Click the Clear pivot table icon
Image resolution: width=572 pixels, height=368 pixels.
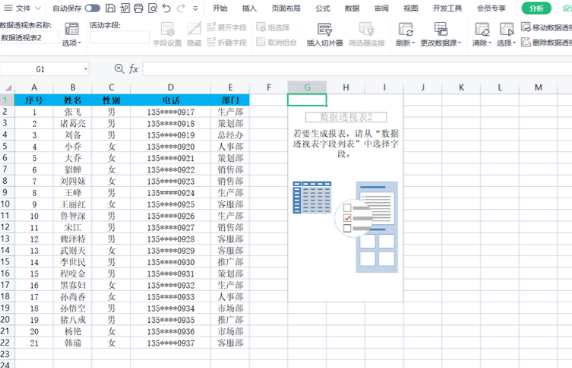pos(482,29)
